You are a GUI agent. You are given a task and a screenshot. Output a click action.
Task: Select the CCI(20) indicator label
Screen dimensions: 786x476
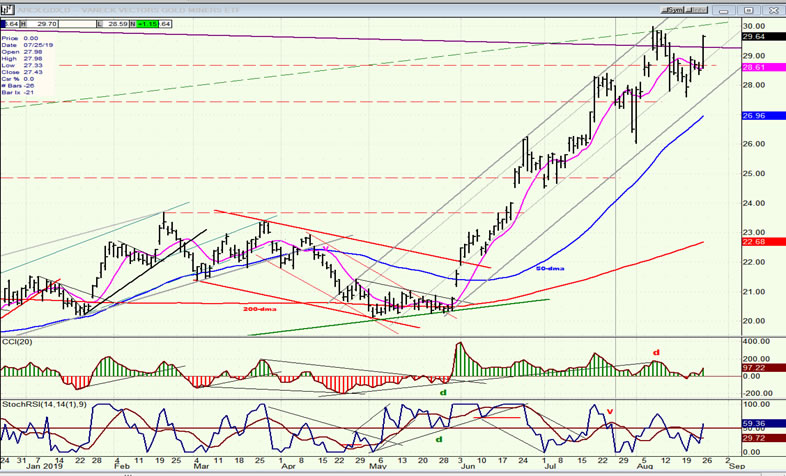18,342
